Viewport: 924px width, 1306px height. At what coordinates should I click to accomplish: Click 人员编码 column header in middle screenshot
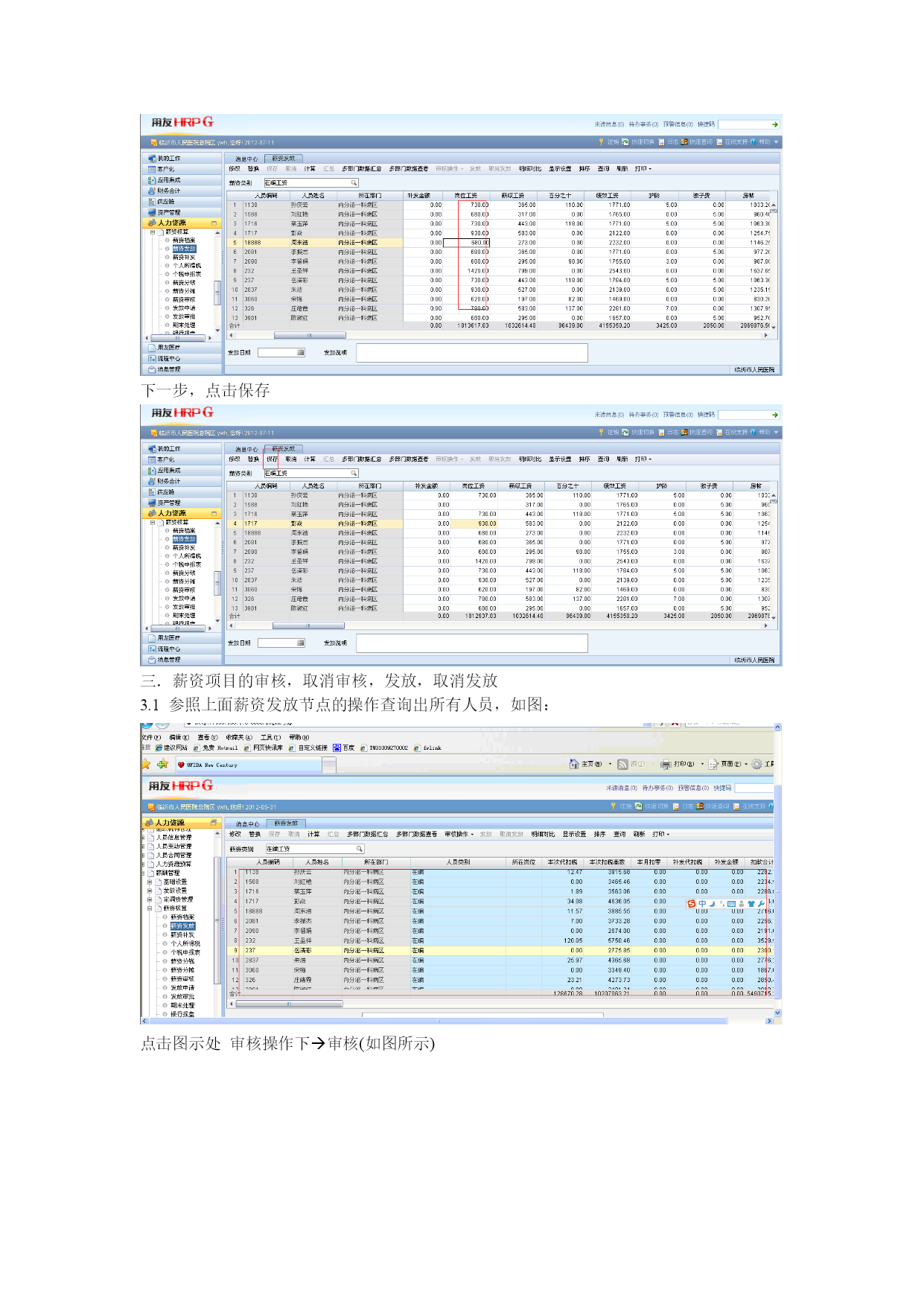click(x=266, y=485)
